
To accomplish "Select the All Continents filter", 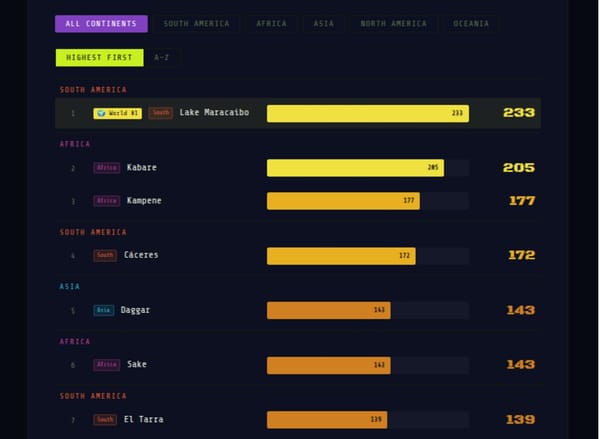I will (101, 24).
